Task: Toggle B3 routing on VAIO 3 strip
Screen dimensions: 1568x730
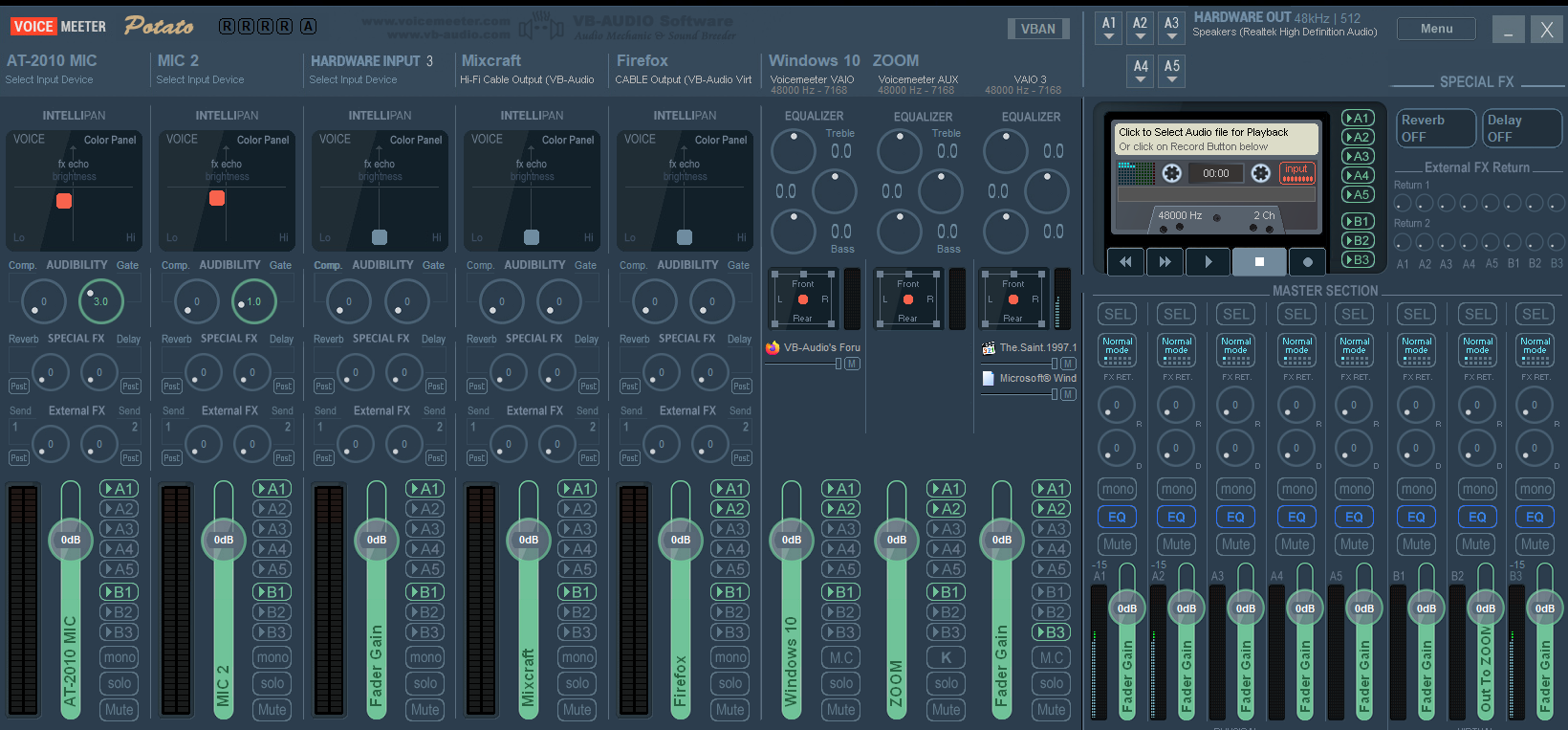Action: pos(1052,632)
